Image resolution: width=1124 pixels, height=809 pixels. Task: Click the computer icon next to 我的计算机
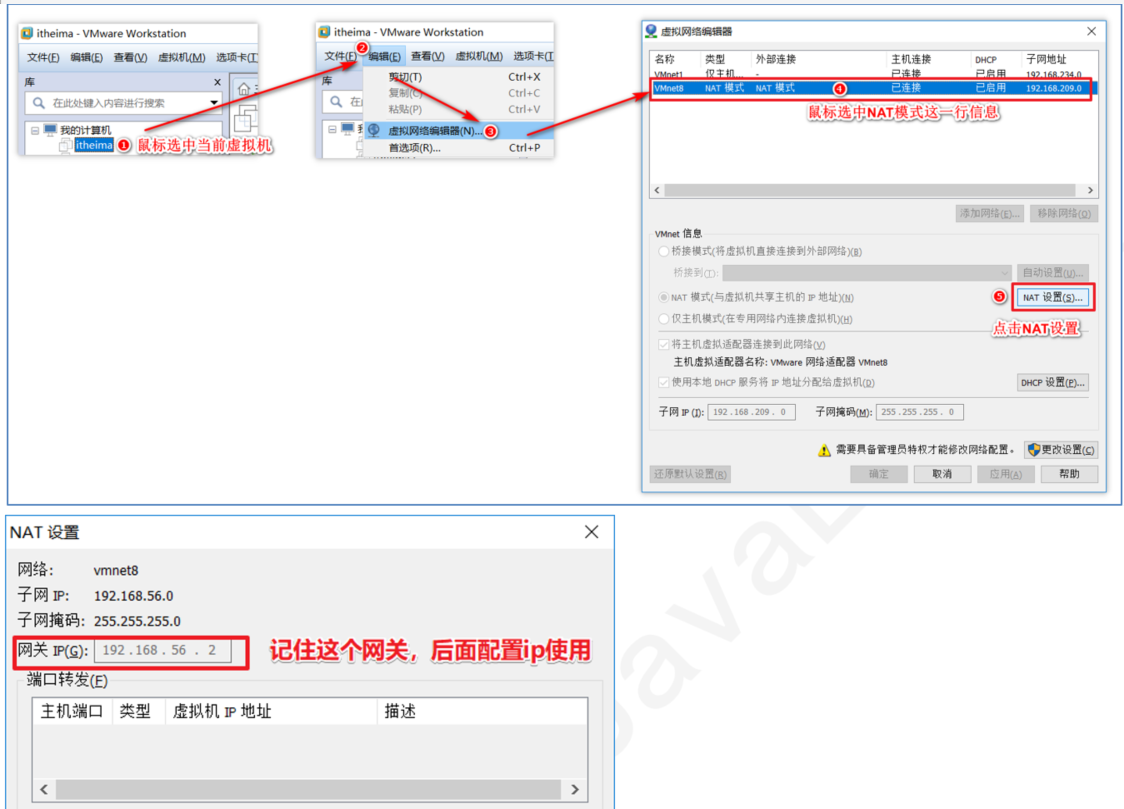[x=49, y=130]
